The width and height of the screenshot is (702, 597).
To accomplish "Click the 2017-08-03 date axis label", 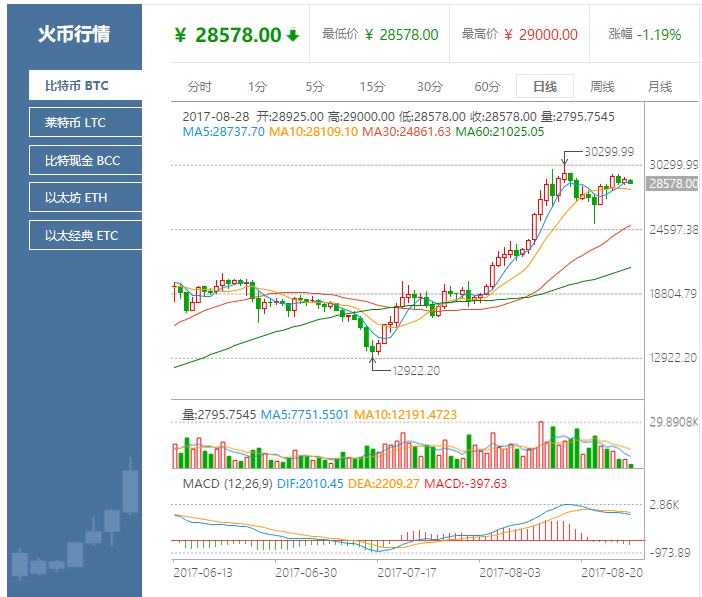I will click(x=509, y=572).
